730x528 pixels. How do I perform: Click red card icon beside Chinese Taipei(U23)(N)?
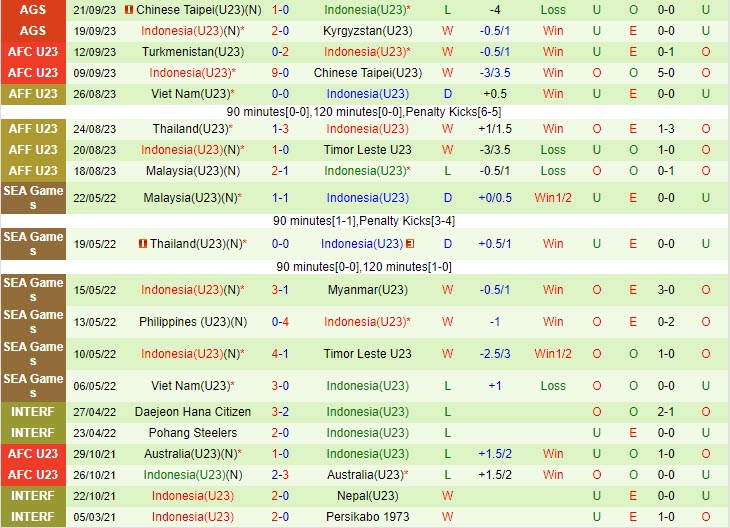[x=129, y=9]
